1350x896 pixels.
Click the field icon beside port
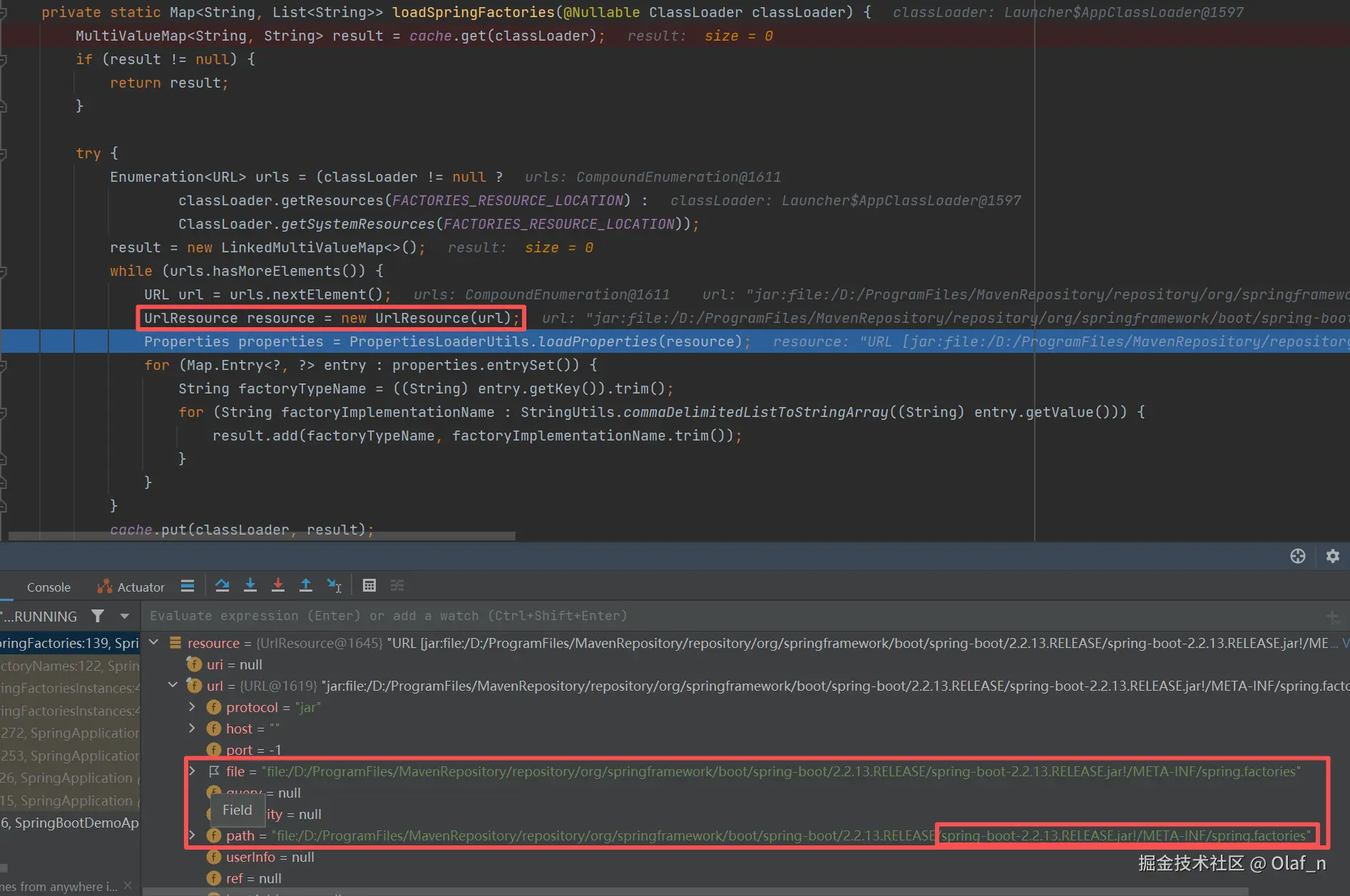tap(214, 750)
